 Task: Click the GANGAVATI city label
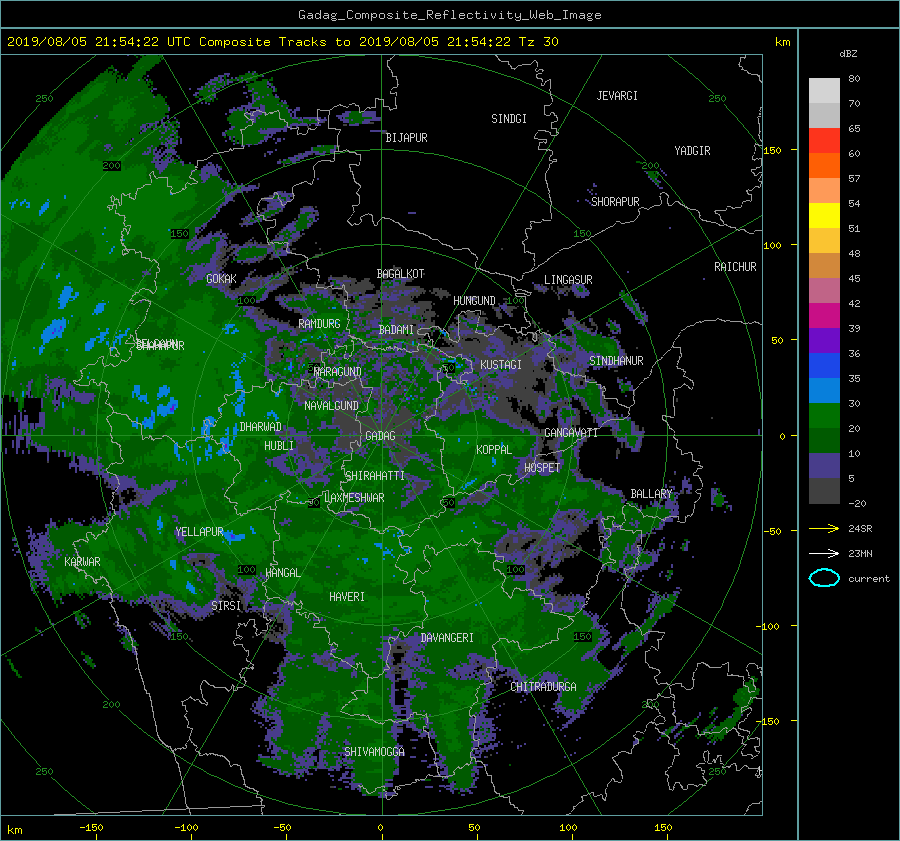pos(571,433)
